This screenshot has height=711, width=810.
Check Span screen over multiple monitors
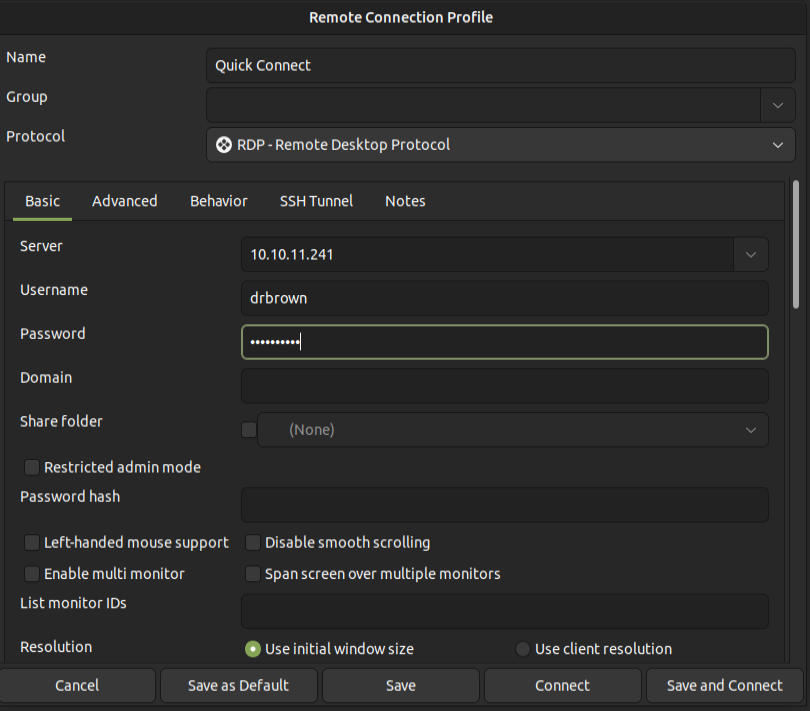pos(253,574)
